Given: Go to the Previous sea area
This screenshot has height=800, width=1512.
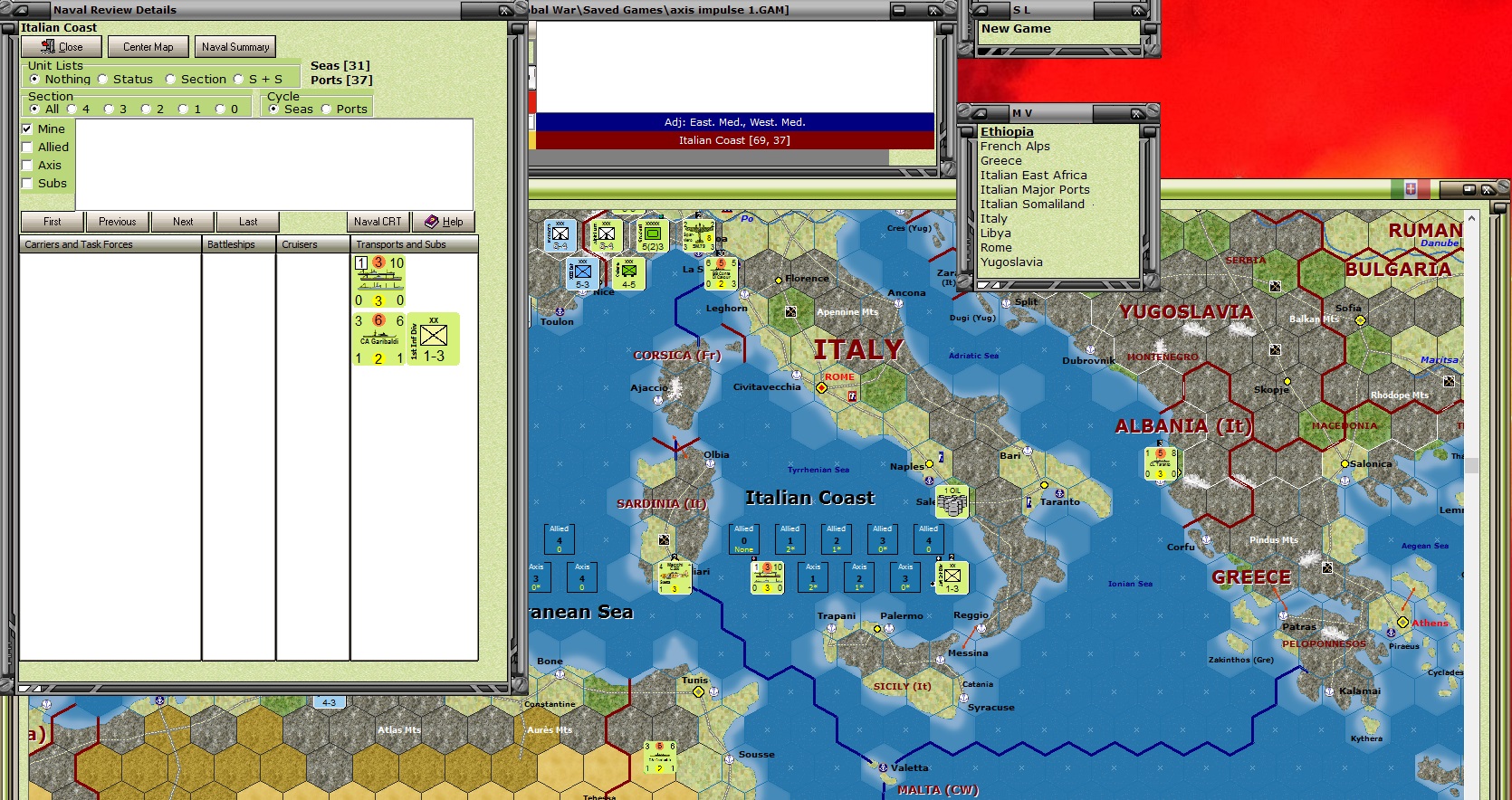Looking at the screenshot, I should pyautogui.click(x=118, y=222).
